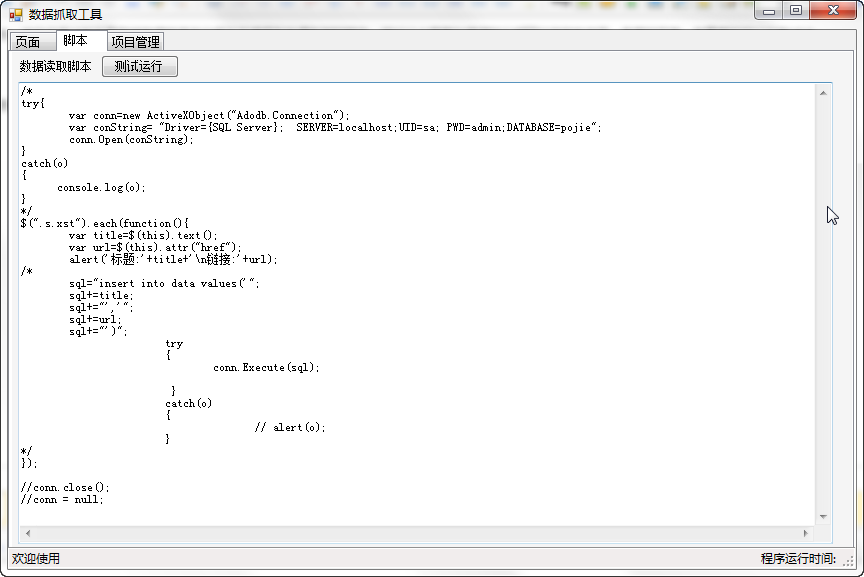Click the var url attr href line

[155, 247]
